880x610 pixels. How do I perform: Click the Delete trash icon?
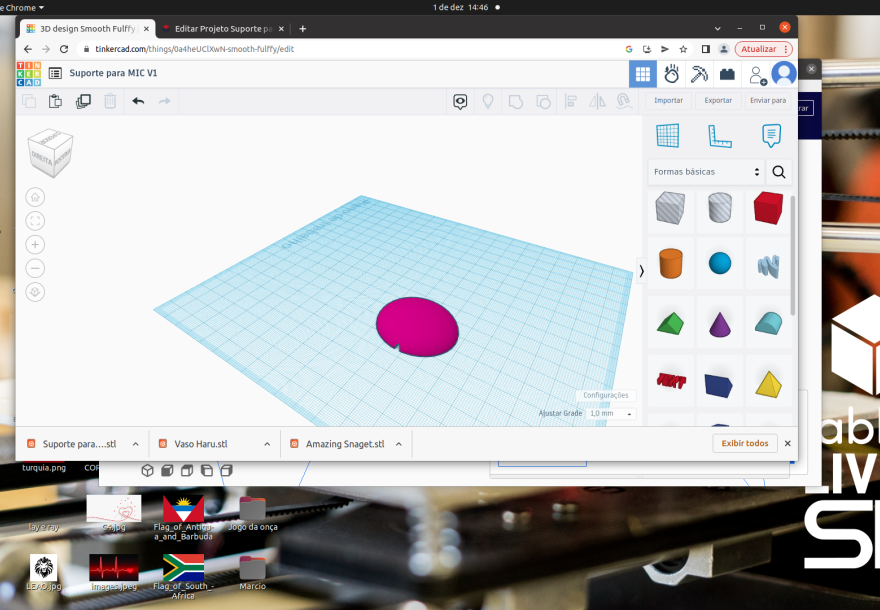tap(110, 101)
